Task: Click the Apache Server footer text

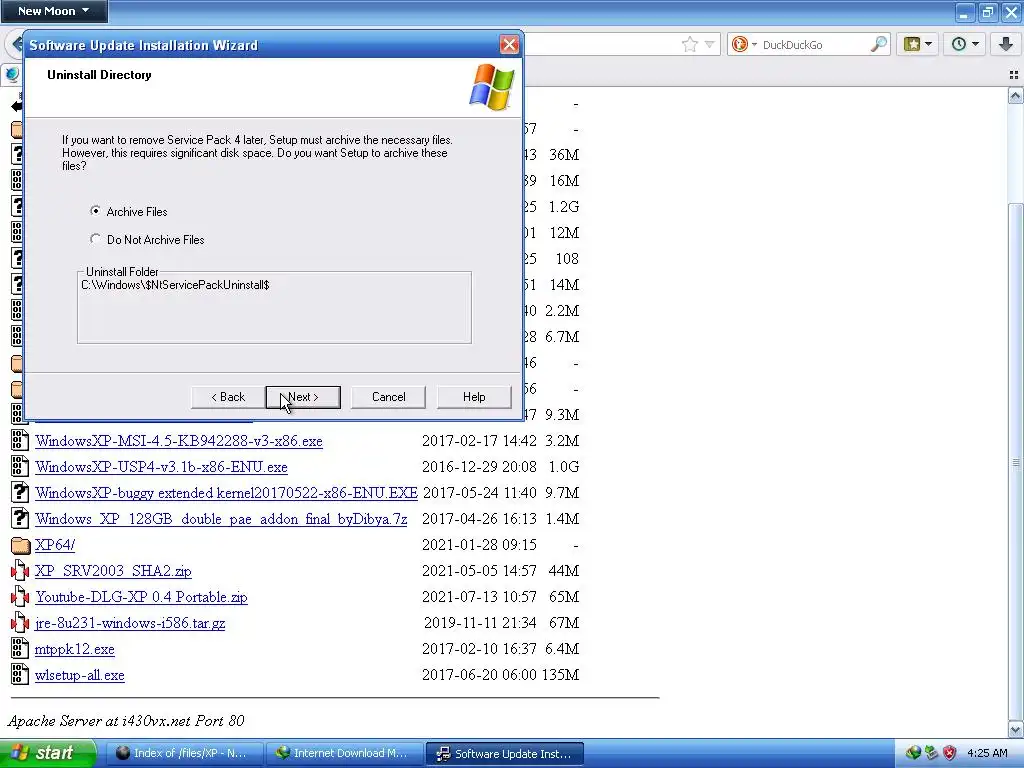Action: [126, 721]
